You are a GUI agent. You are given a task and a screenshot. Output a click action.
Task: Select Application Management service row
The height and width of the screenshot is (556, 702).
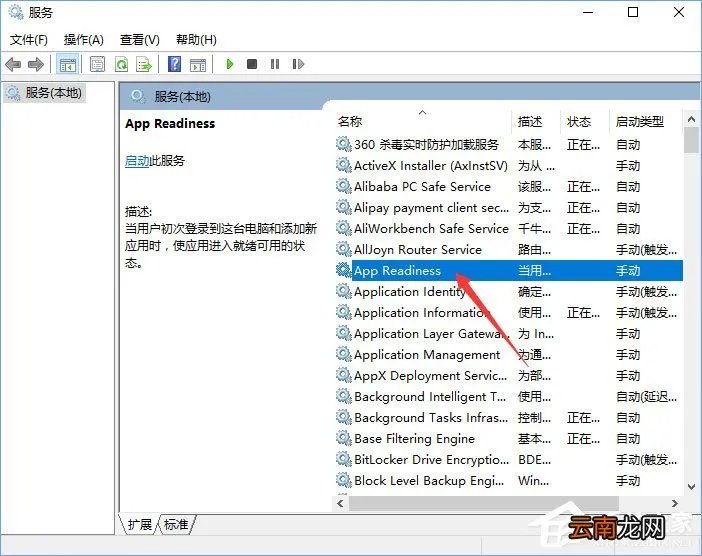click(509, 355)
